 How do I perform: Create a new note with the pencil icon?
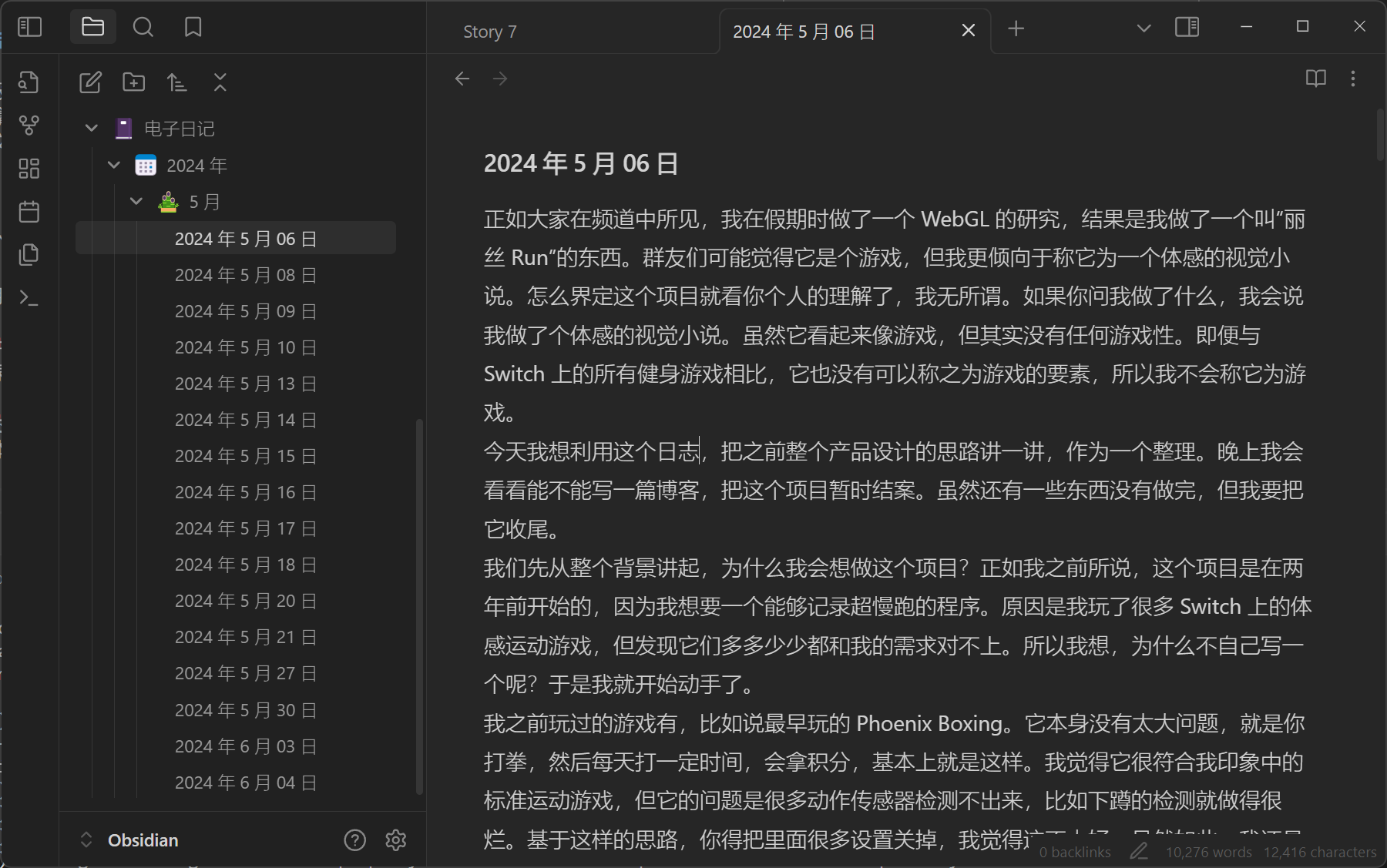pos(90,82)
